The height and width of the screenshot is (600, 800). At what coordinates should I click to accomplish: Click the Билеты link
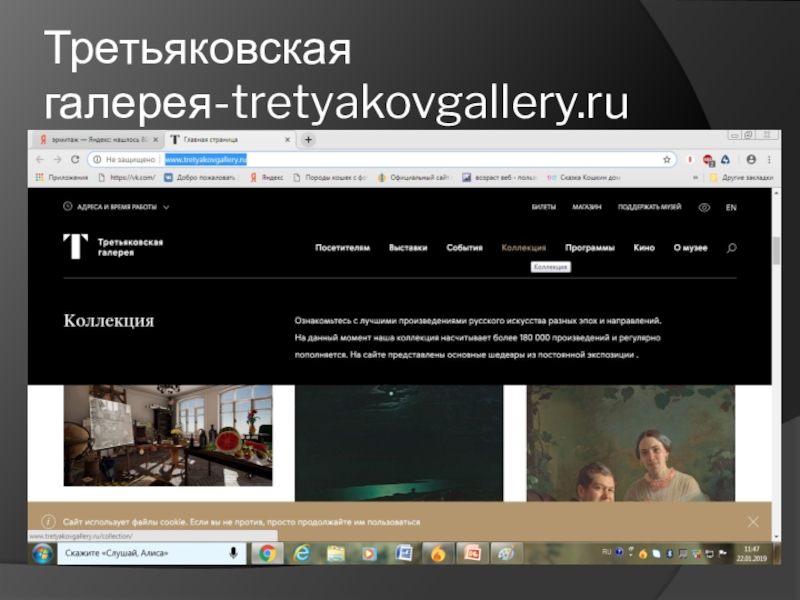(543, 207)
